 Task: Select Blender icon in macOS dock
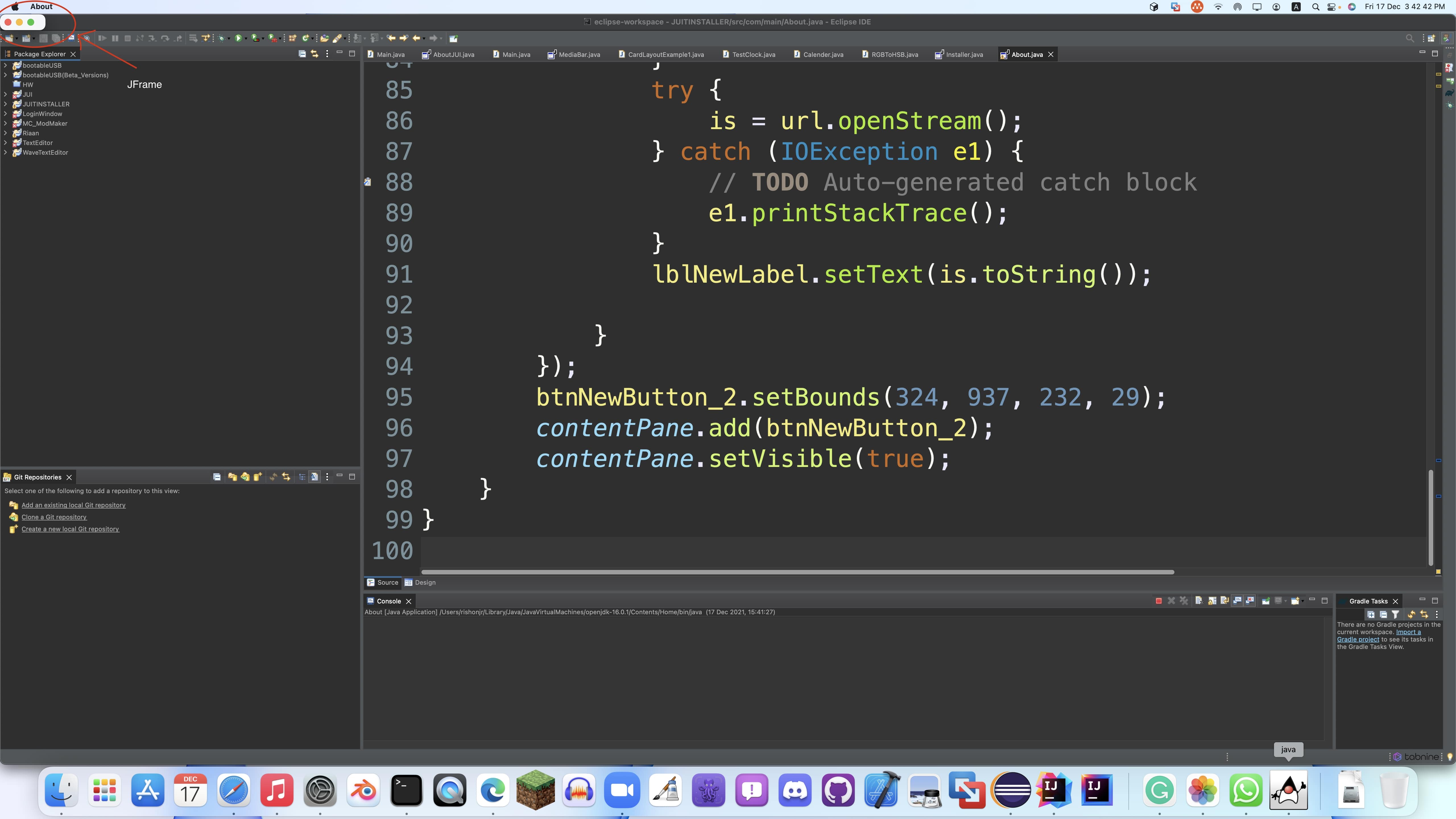[362, 791]
